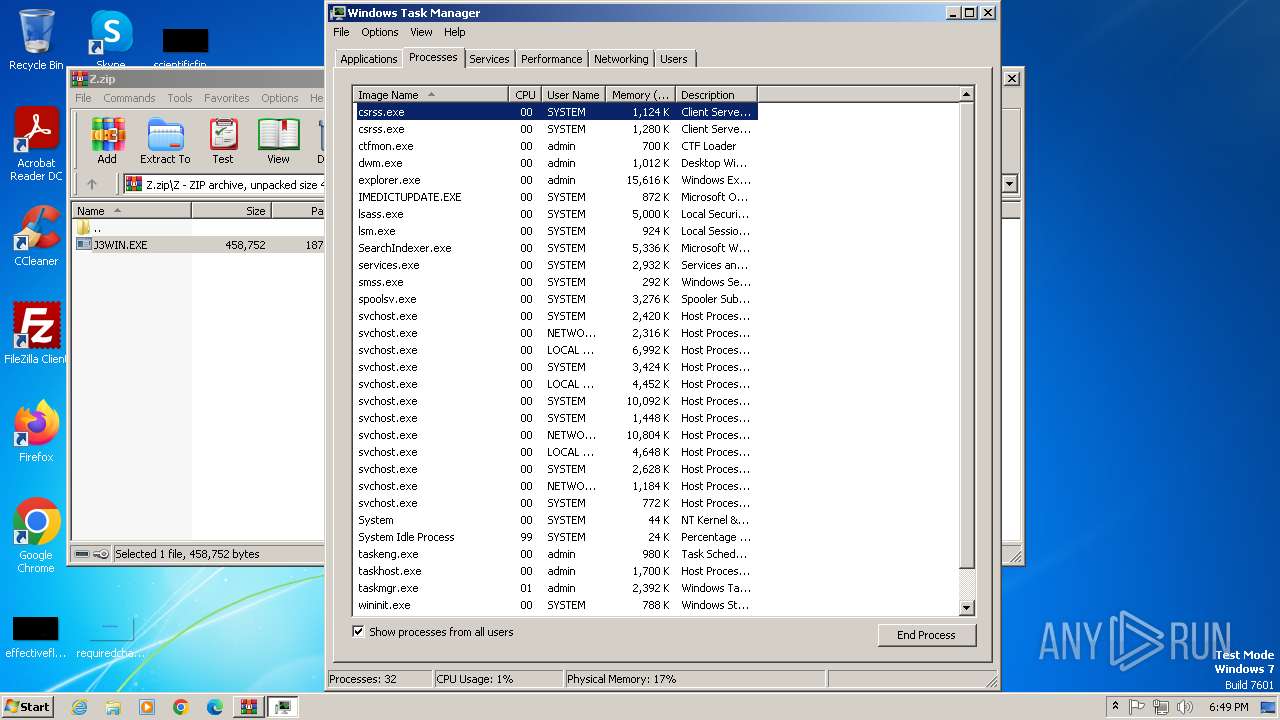This screenshot has height=720, width=1280.
Task: Sort WinRAR file list by Size column
Action: pyautogui.click(x=231, y=211)
